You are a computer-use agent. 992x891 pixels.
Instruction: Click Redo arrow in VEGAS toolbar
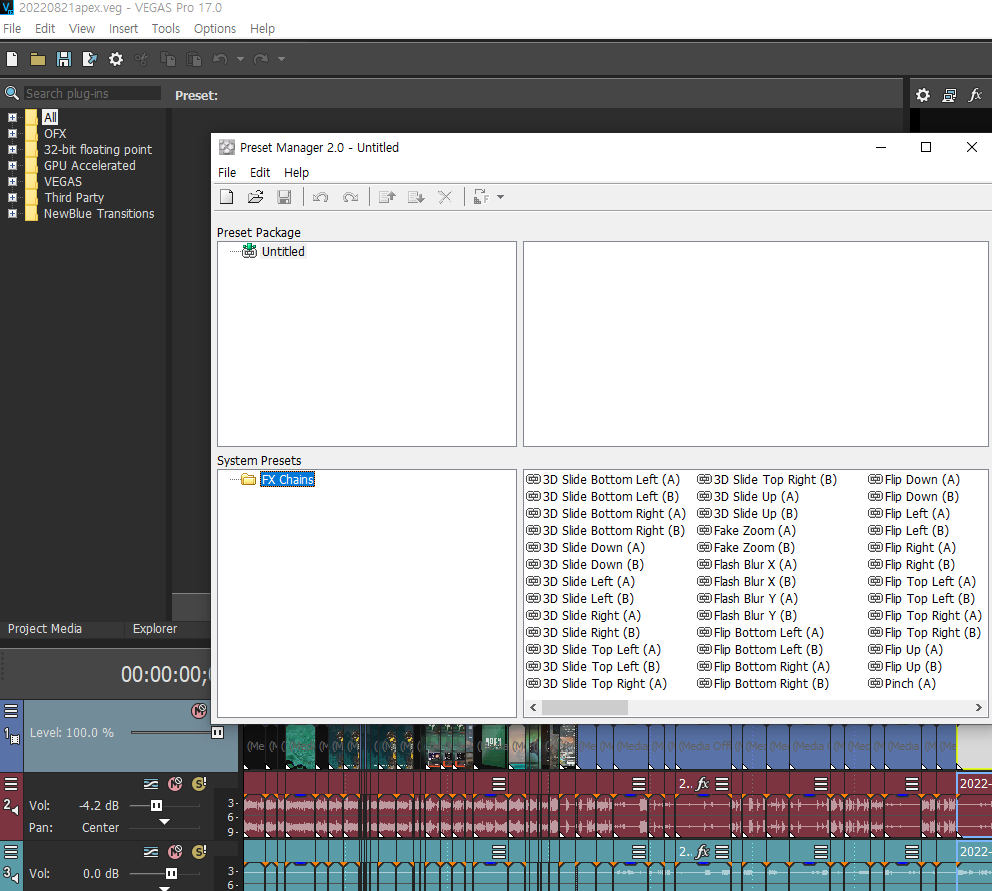click(x=261, y=59)
